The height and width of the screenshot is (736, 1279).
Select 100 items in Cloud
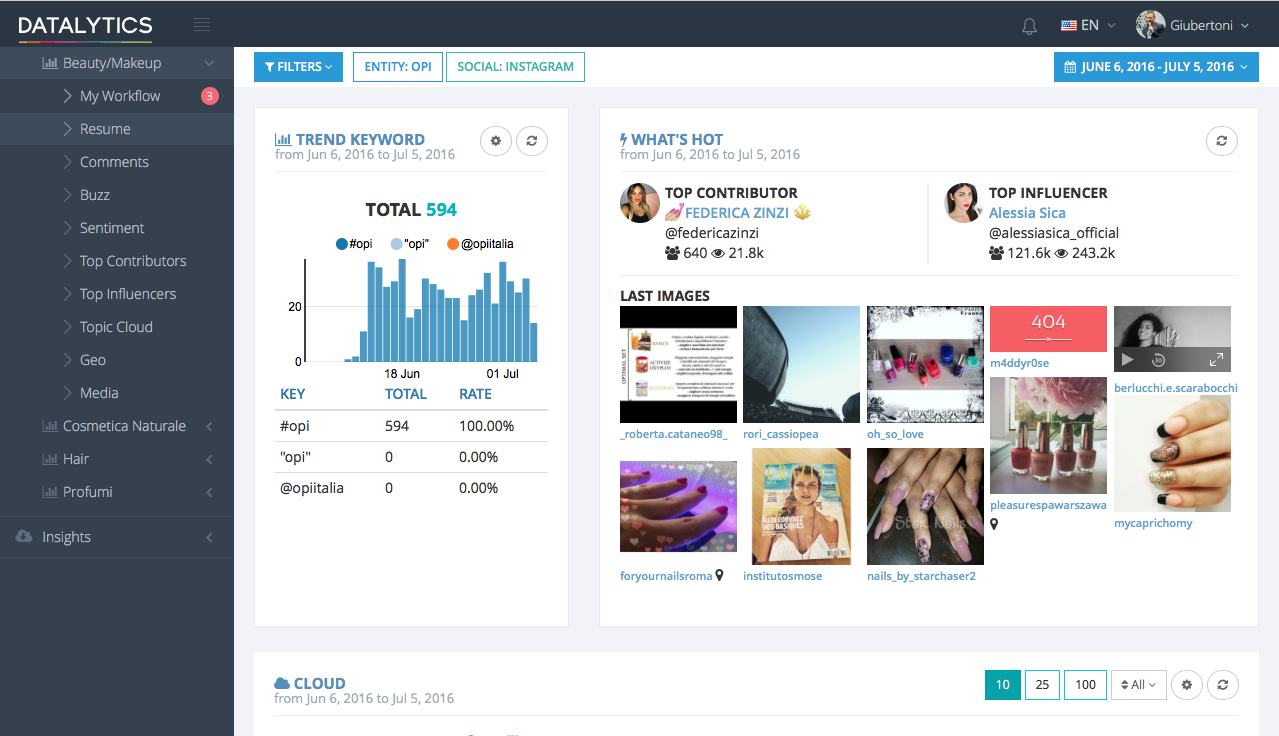pos(1085,685)
